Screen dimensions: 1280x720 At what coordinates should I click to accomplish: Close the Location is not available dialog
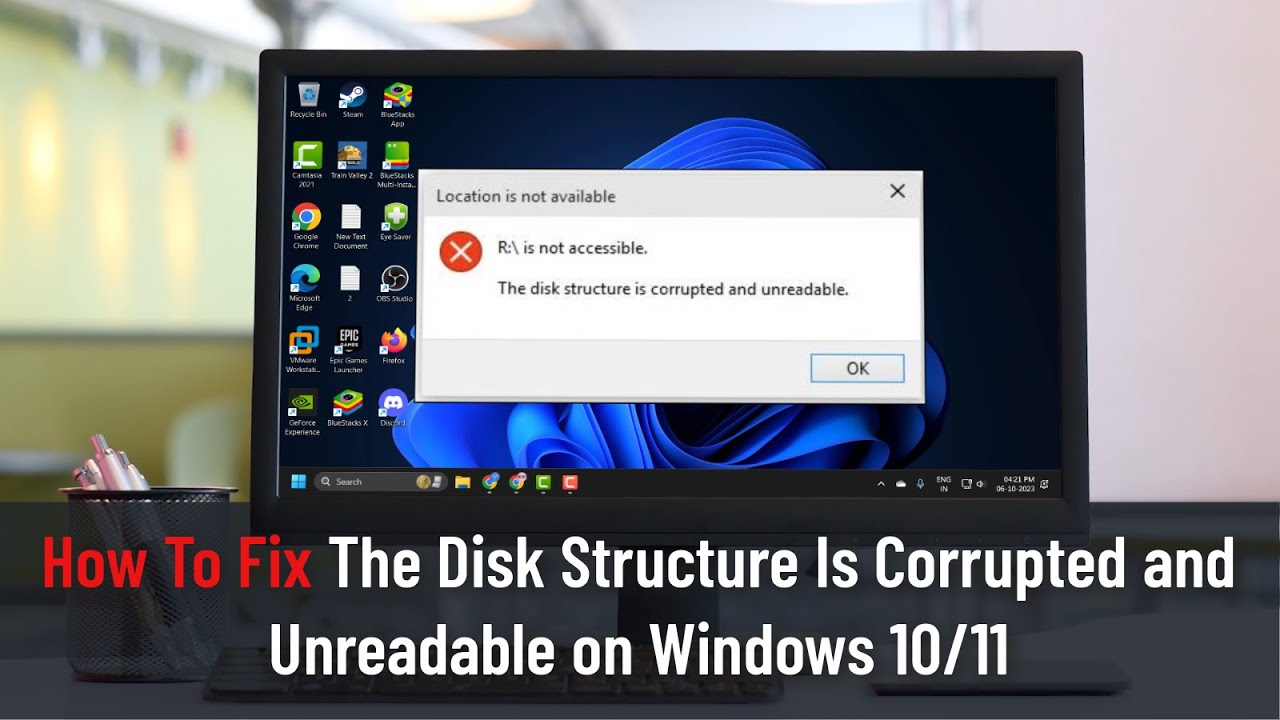click(x=897, y=191)
